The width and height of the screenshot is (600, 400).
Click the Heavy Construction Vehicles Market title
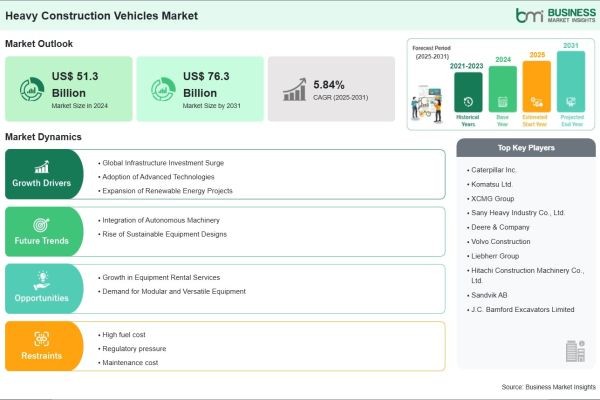[101, 16]
